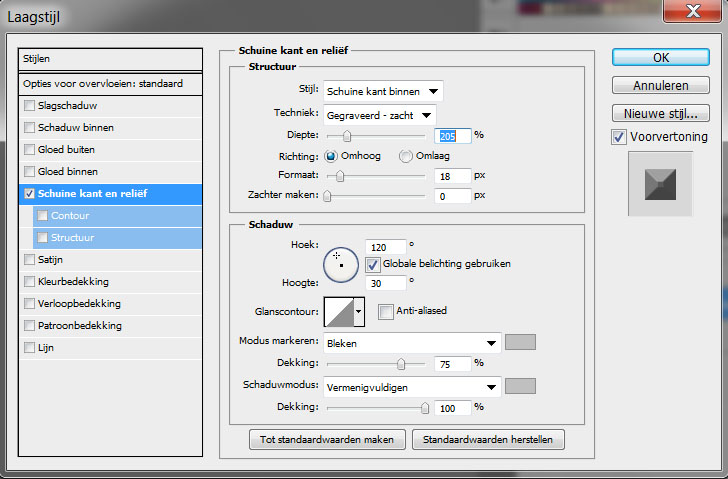This screenshot has width=728, height=479.
Task: Uncheck Schuine kant en reliëf checkbox
Action: coord(29,194)
